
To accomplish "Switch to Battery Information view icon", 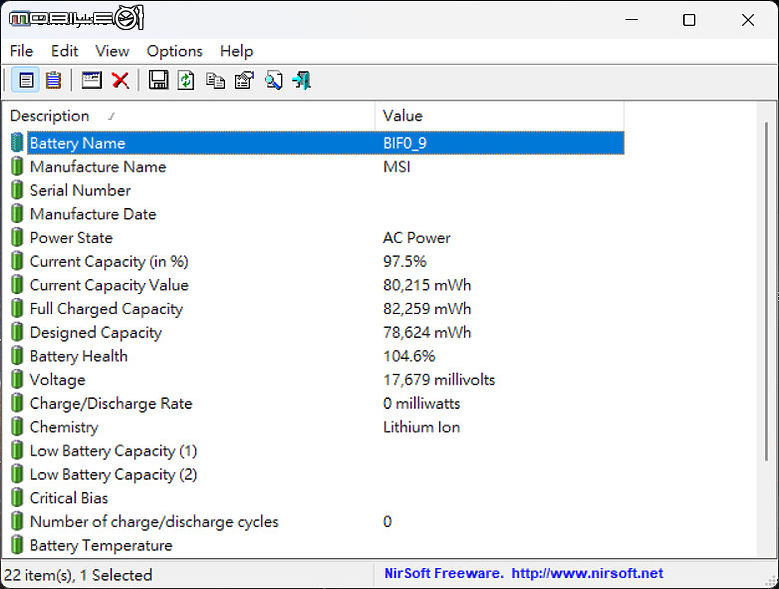I will coord(26,80).
